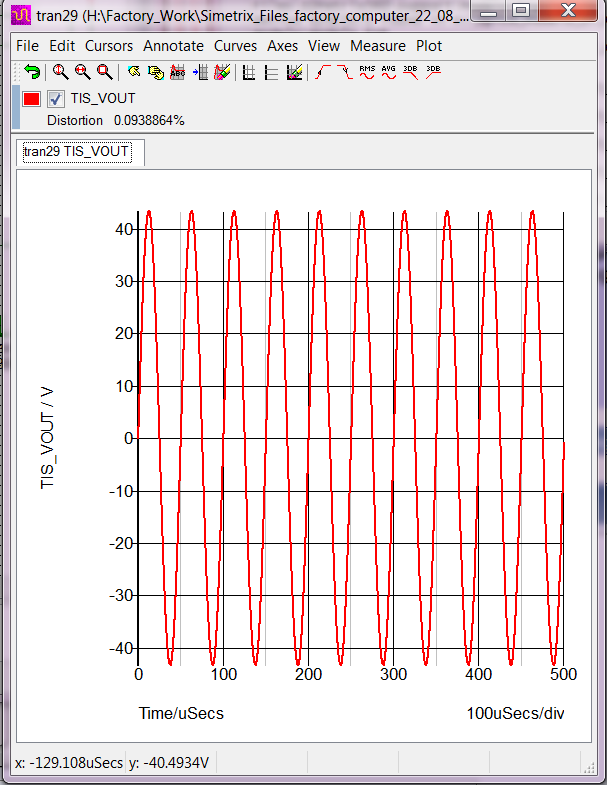This screenshot has height=785, width=607.
Task: Select the horizontal zoom magnifier icon
Action: tap(83, 72)
